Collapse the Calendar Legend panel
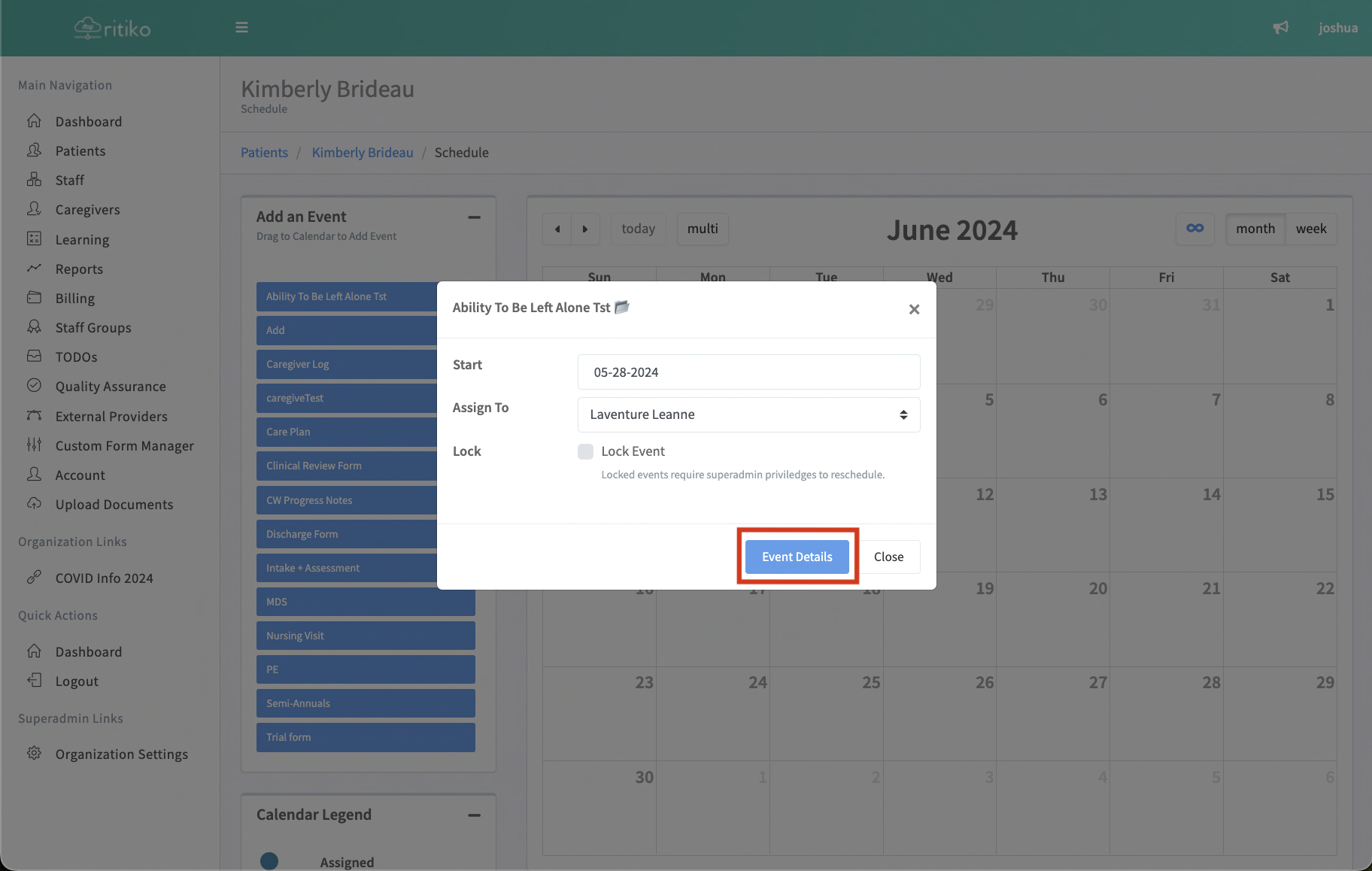 pyautogui.click(x=474, y=815)
